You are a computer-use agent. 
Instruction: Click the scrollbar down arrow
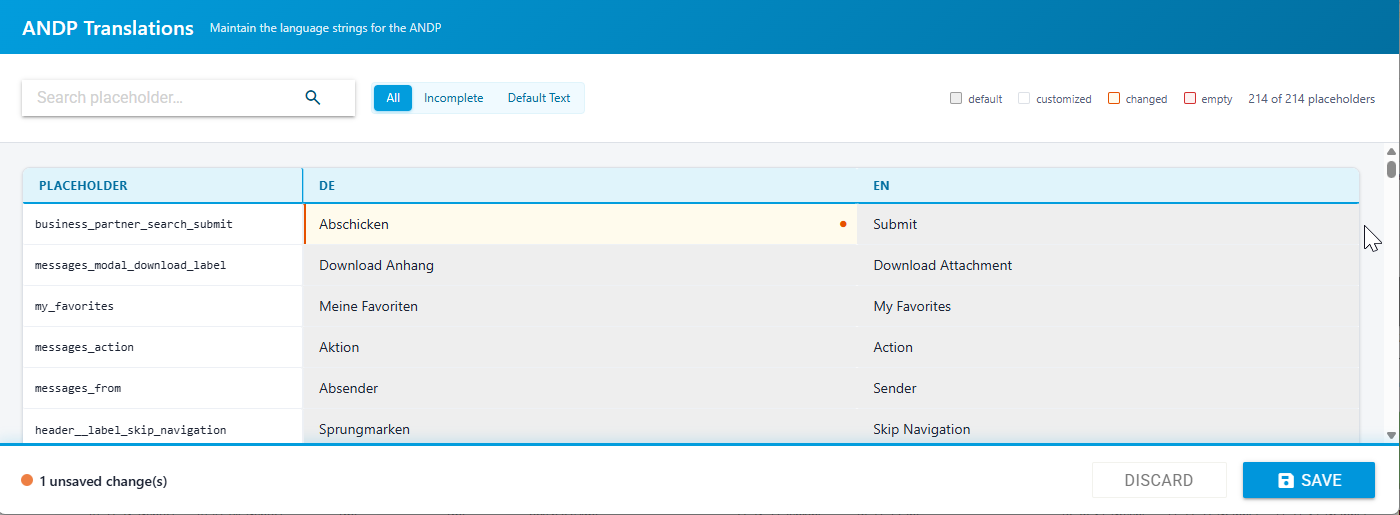pyautogui.click(x=1391, y=435)
